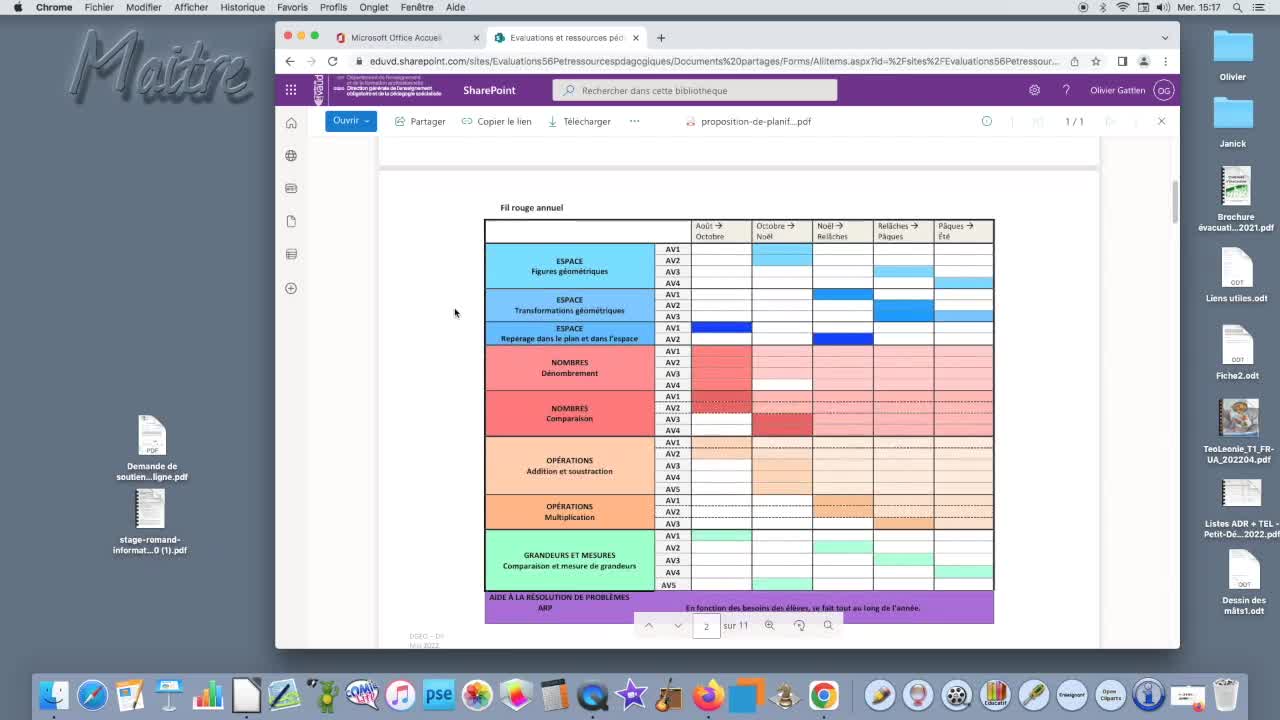This screenshot has width=1280, height=720.
Task: Click the create plus icon in sidebar
Action: coord(291,288)
